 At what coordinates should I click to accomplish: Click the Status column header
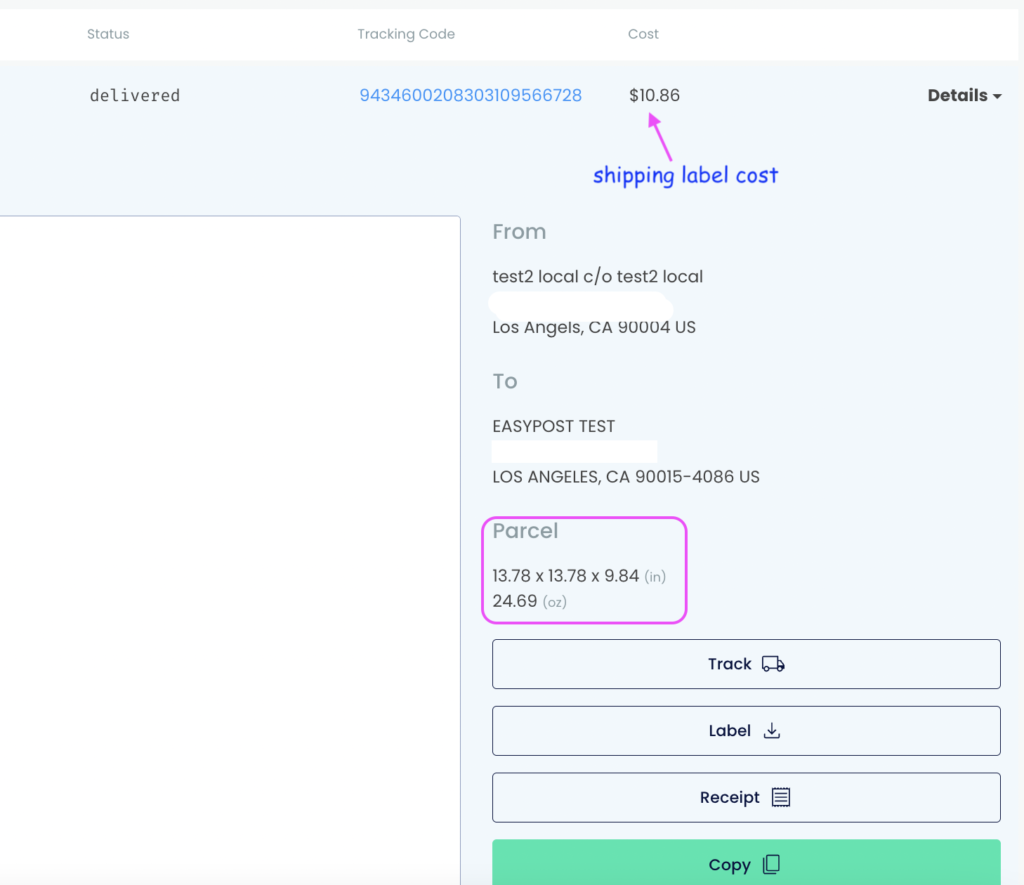click(108, 34)
